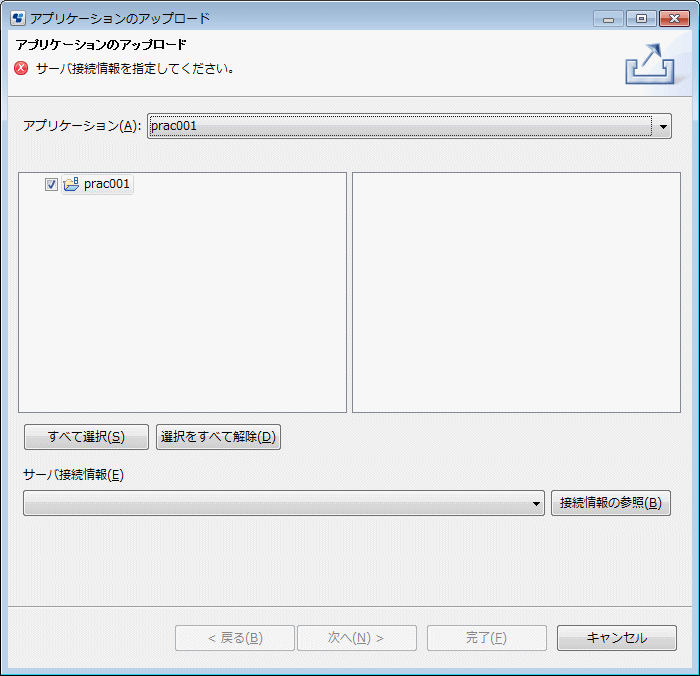The height and width of the screenshot is (676, 700).
Task: Click the disabled < 戻る(B) button
Action: 235,638
